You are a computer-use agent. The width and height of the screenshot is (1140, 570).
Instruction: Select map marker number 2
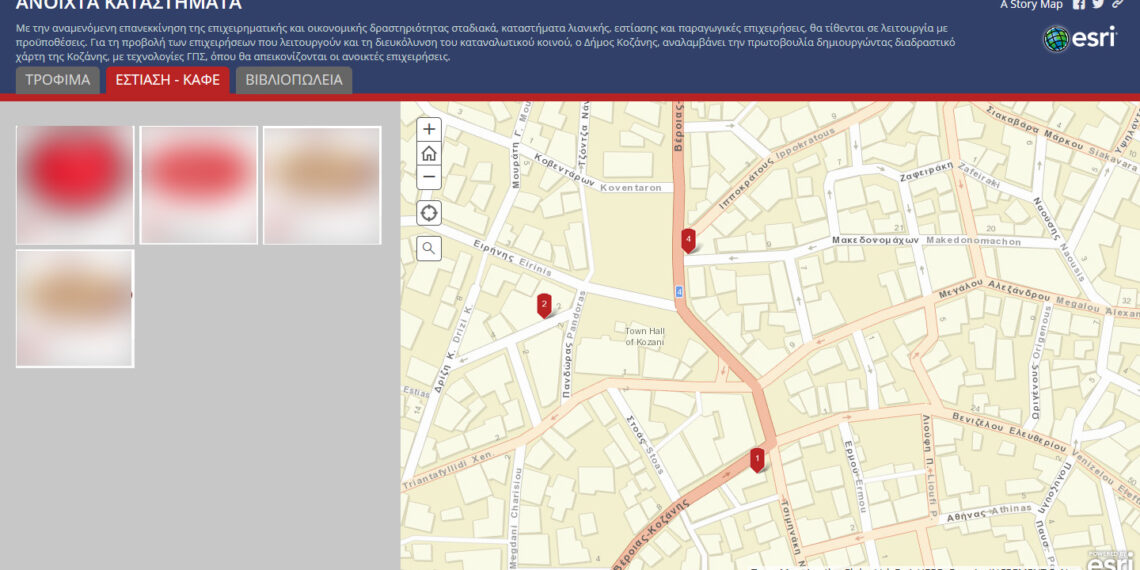[x=544, y=304]
